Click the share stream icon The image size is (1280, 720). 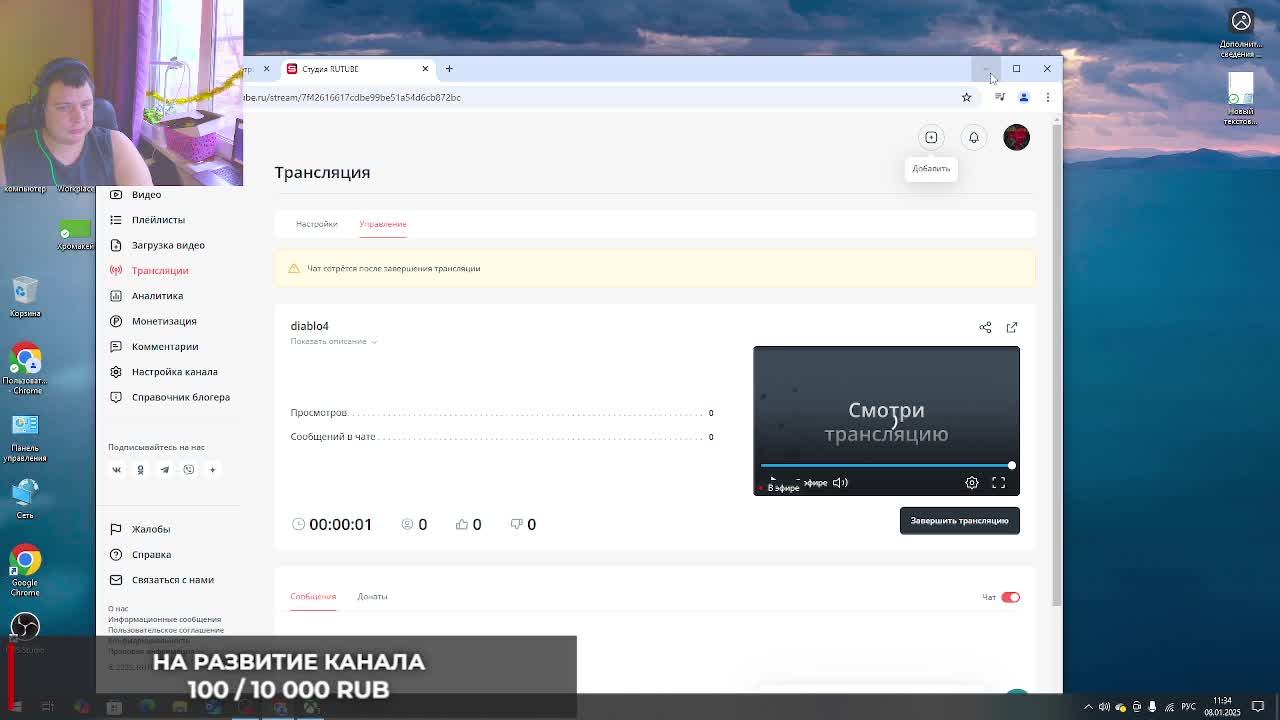click(x=985, y=327)
